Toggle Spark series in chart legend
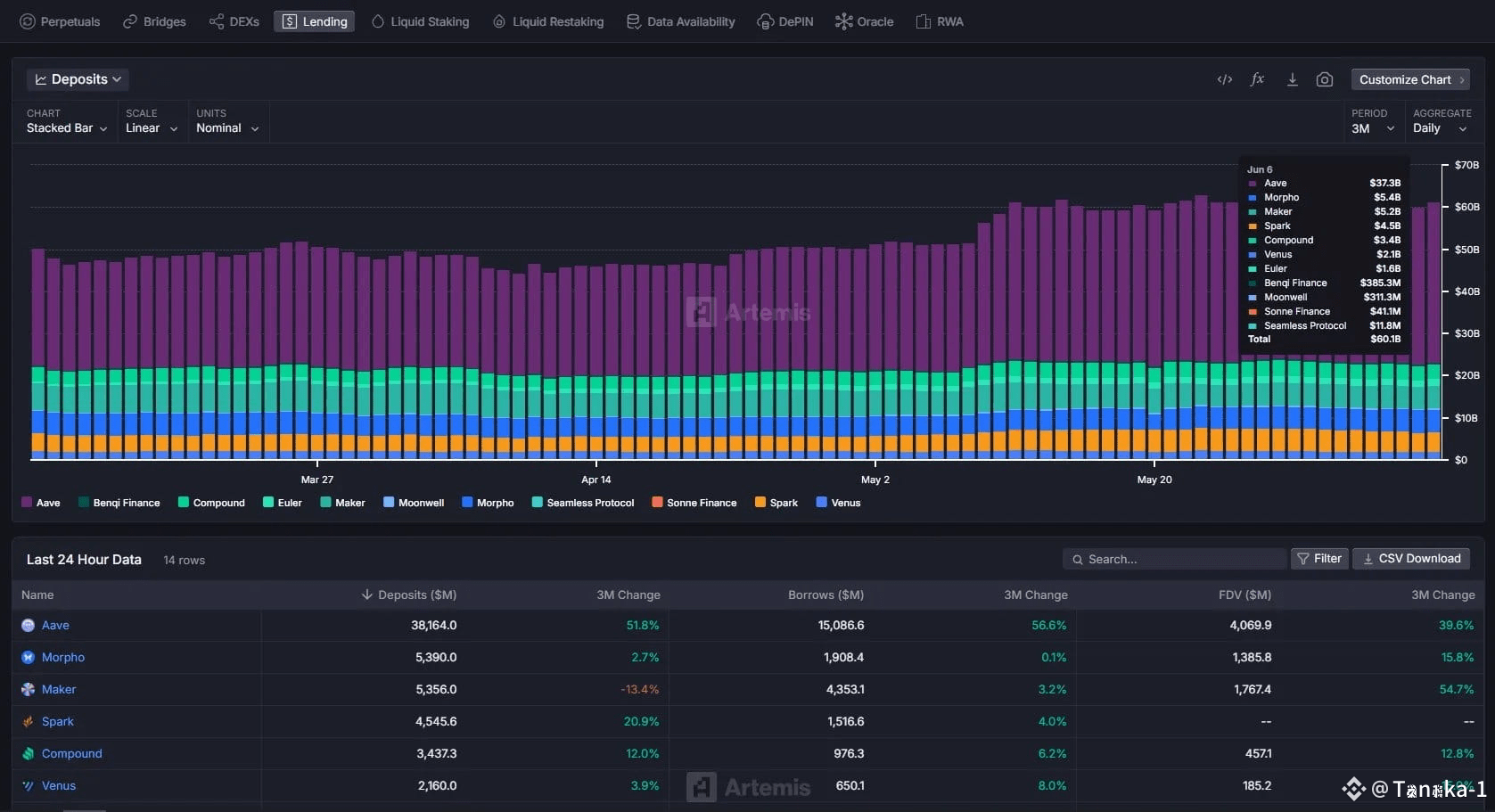1495x812 pixels. (x=776, y=503)
